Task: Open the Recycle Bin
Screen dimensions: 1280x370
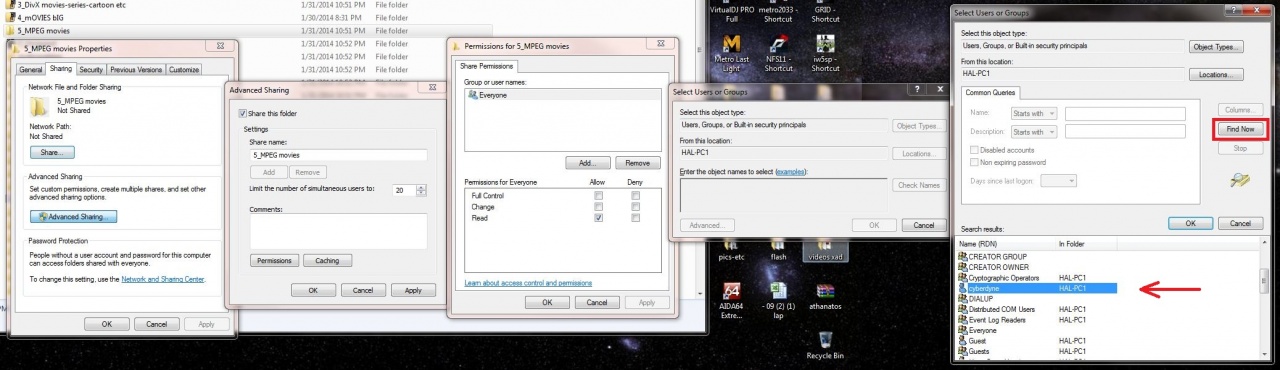Action: (x=825, y=345)
